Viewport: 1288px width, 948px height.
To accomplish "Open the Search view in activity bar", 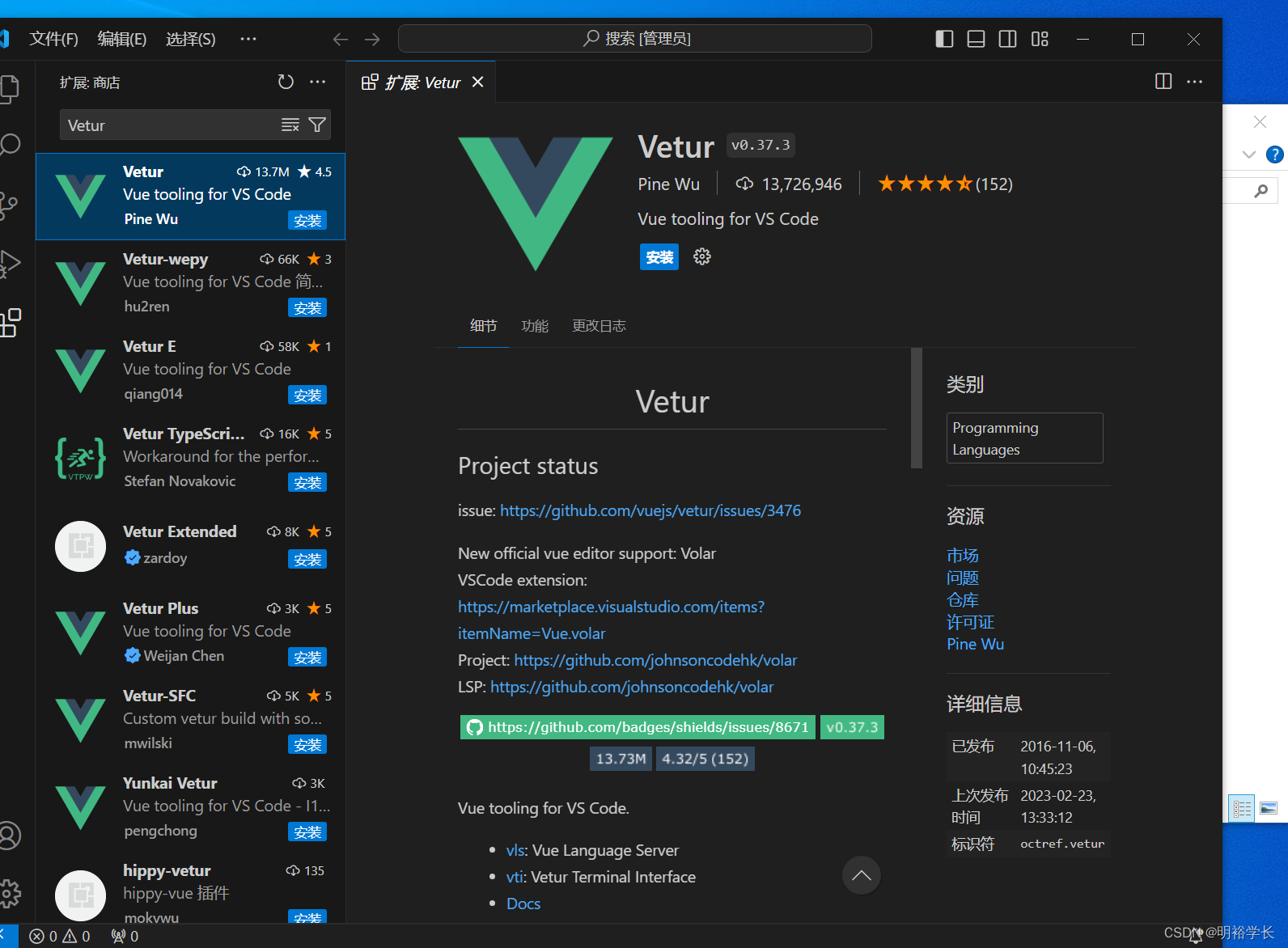I will click(10, 146).
